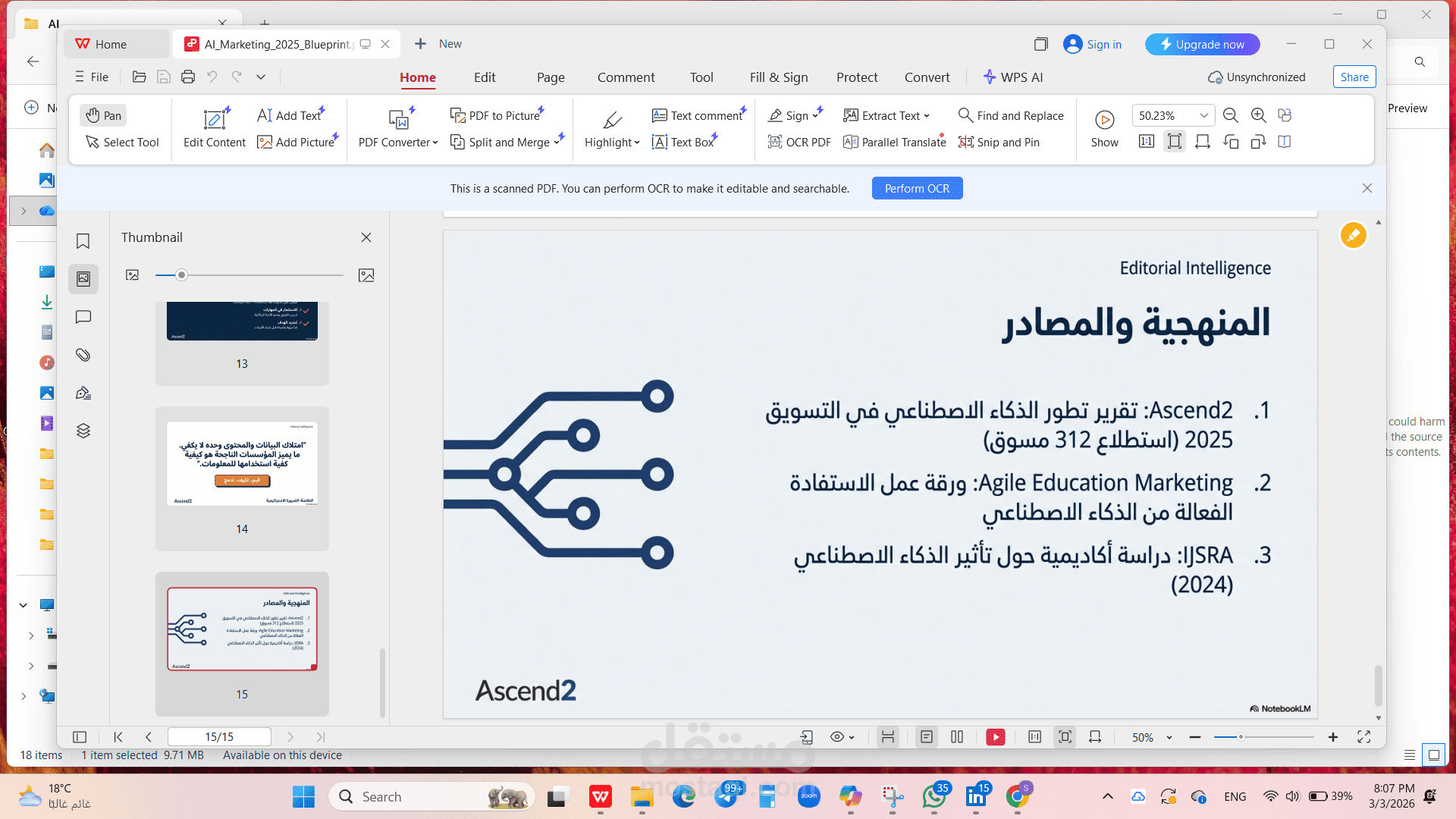This screenshot has height=819, width=1456.
Task: Toggle the Thumbnail panel icon in sidebar
Action: point(83,279)
